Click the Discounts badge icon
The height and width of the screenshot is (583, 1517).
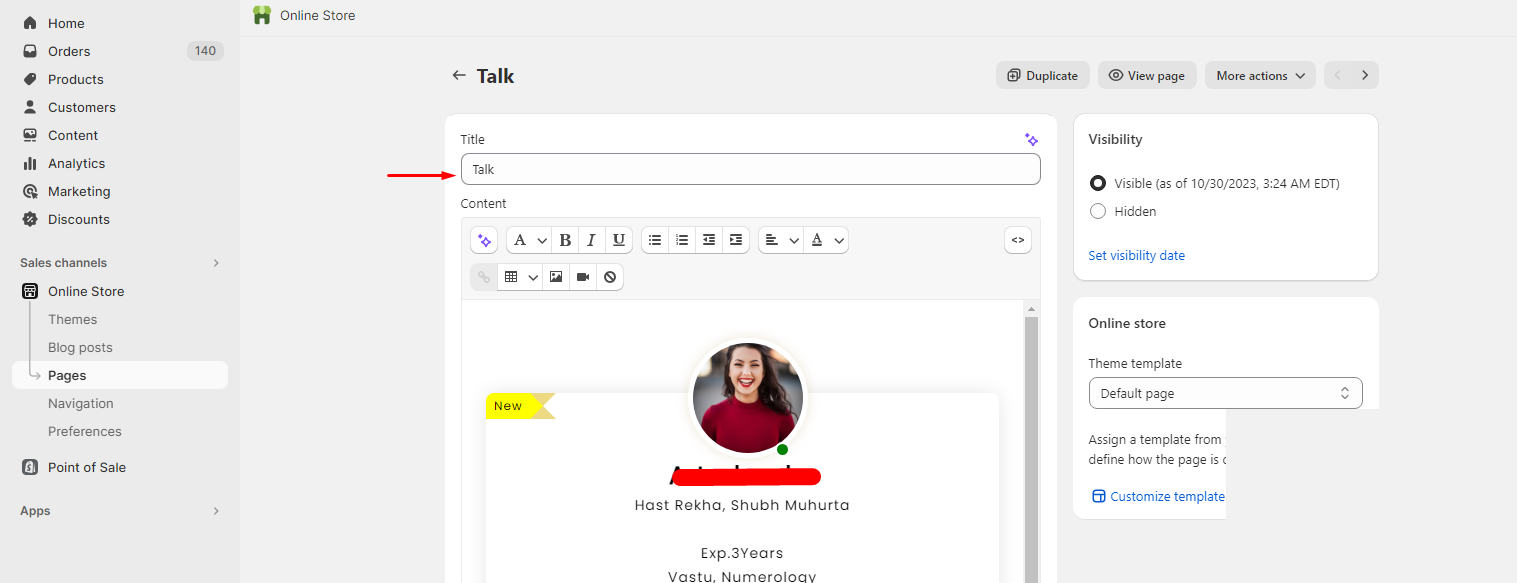click(30, 219)
